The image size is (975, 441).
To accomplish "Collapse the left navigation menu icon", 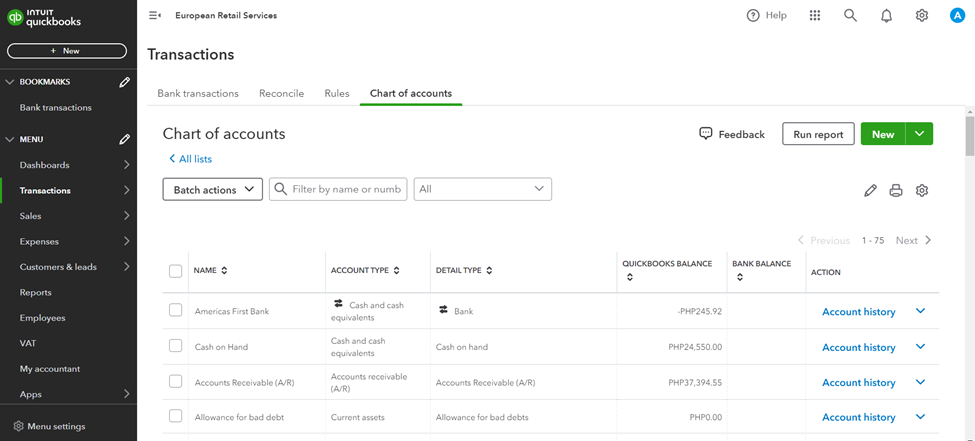I will point(154,16).
